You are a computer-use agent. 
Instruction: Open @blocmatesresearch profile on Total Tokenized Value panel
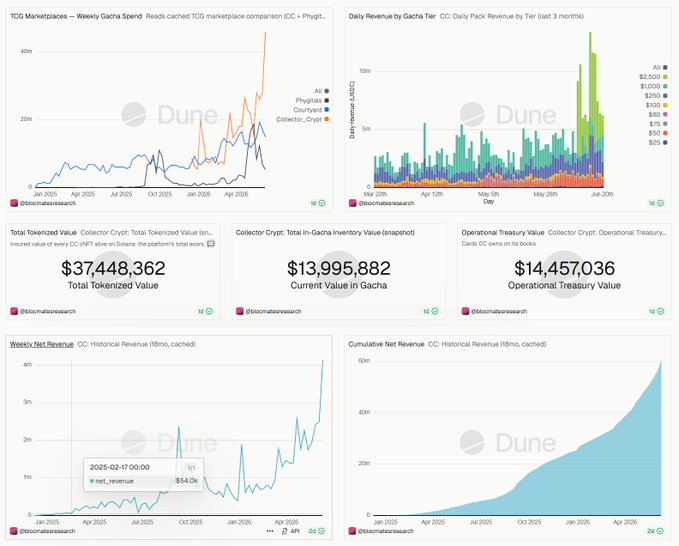43,311
